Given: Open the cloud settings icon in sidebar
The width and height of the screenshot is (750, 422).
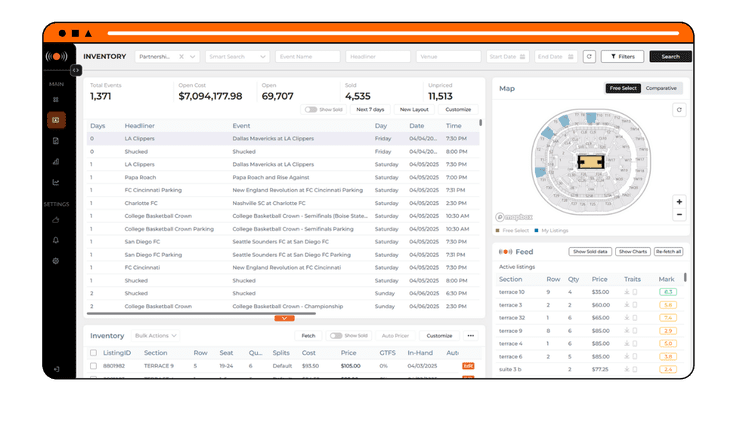Looking at the screenshot, I should [56, 220].
